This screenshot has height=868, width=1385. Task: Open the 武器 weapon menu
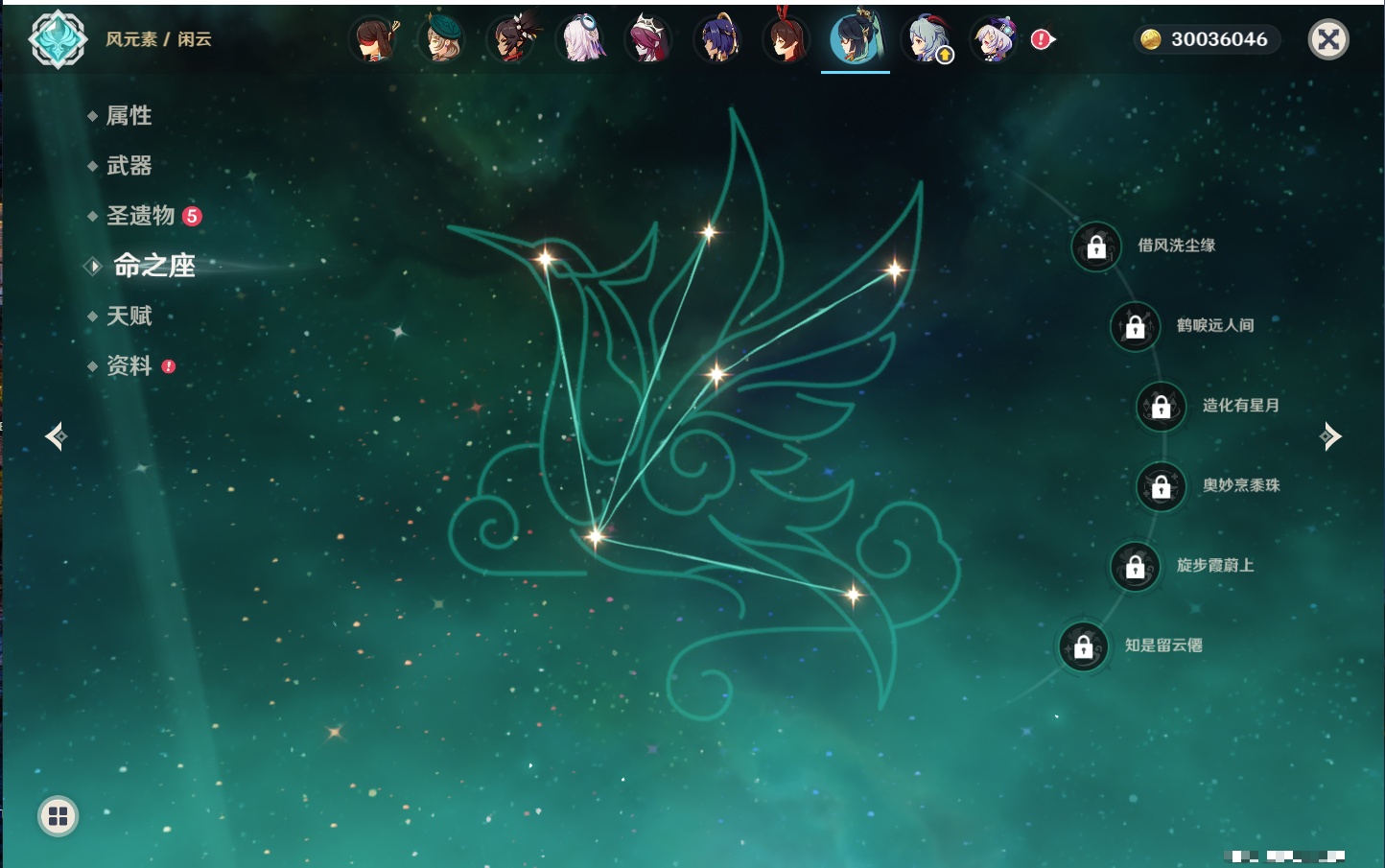(x=129, y=166)
